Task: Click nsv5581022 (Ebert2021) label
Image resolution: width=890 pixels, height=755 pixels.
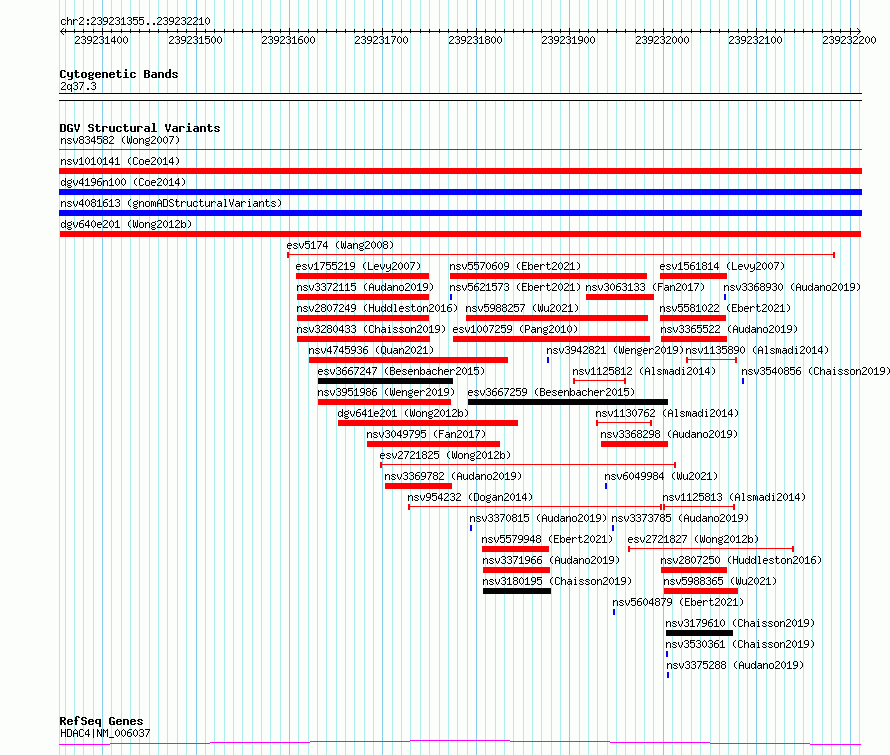Action: pos(725,308)
